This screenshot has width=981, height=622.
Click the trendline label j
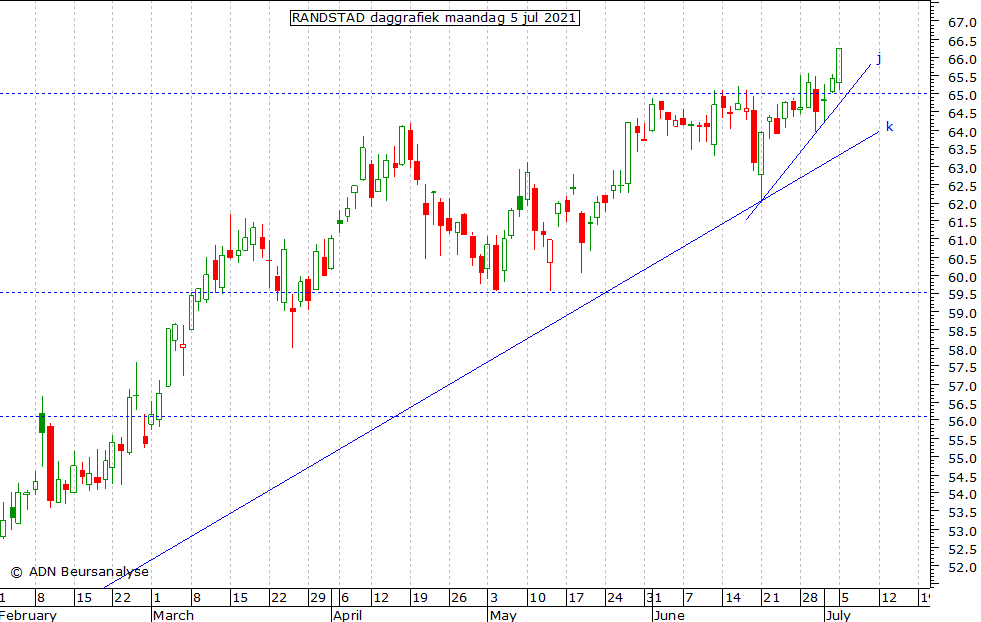coord(879,59)
